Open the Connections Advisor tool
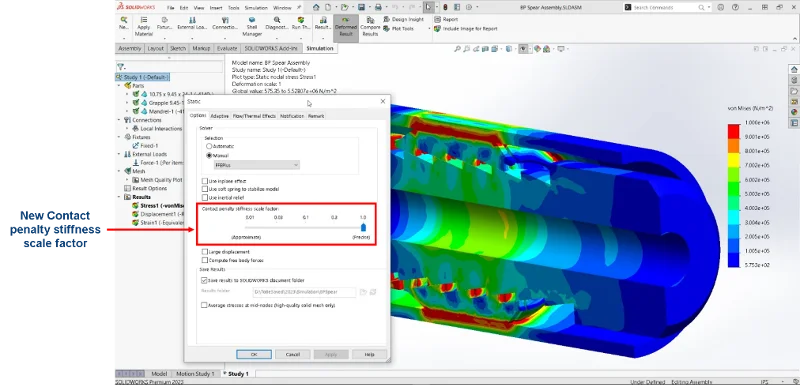Screen dimensions: 800x385 coord(225,23)
